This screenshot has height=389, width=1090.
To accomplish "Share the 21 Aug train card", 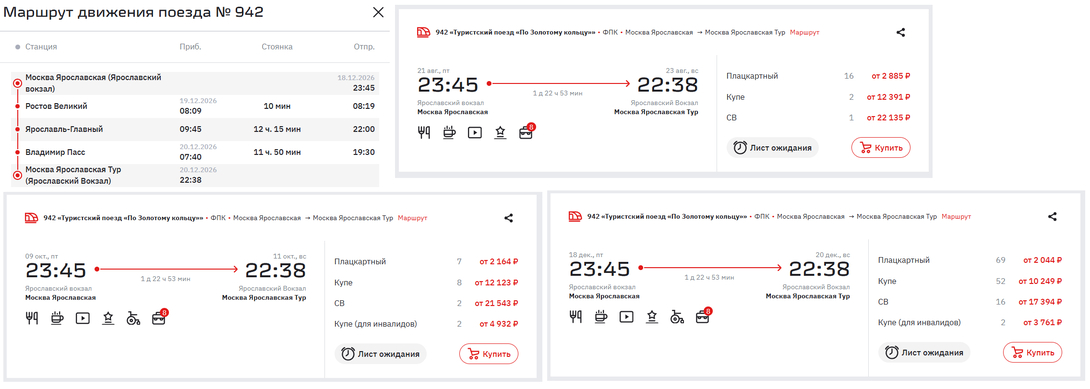I will tap(901, 32).
